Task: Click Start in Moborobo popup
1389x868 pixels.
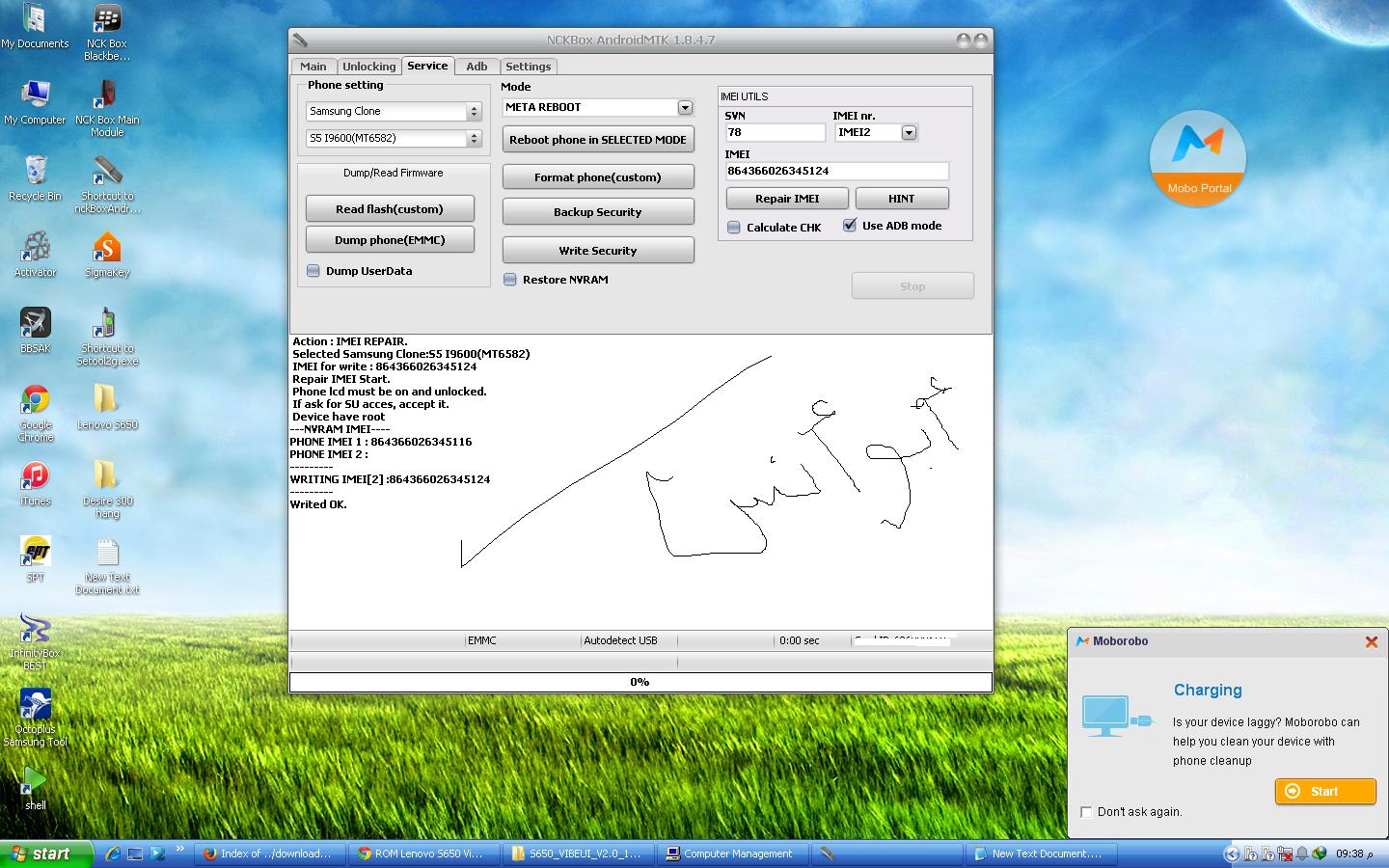Action: coord(1325,791)
